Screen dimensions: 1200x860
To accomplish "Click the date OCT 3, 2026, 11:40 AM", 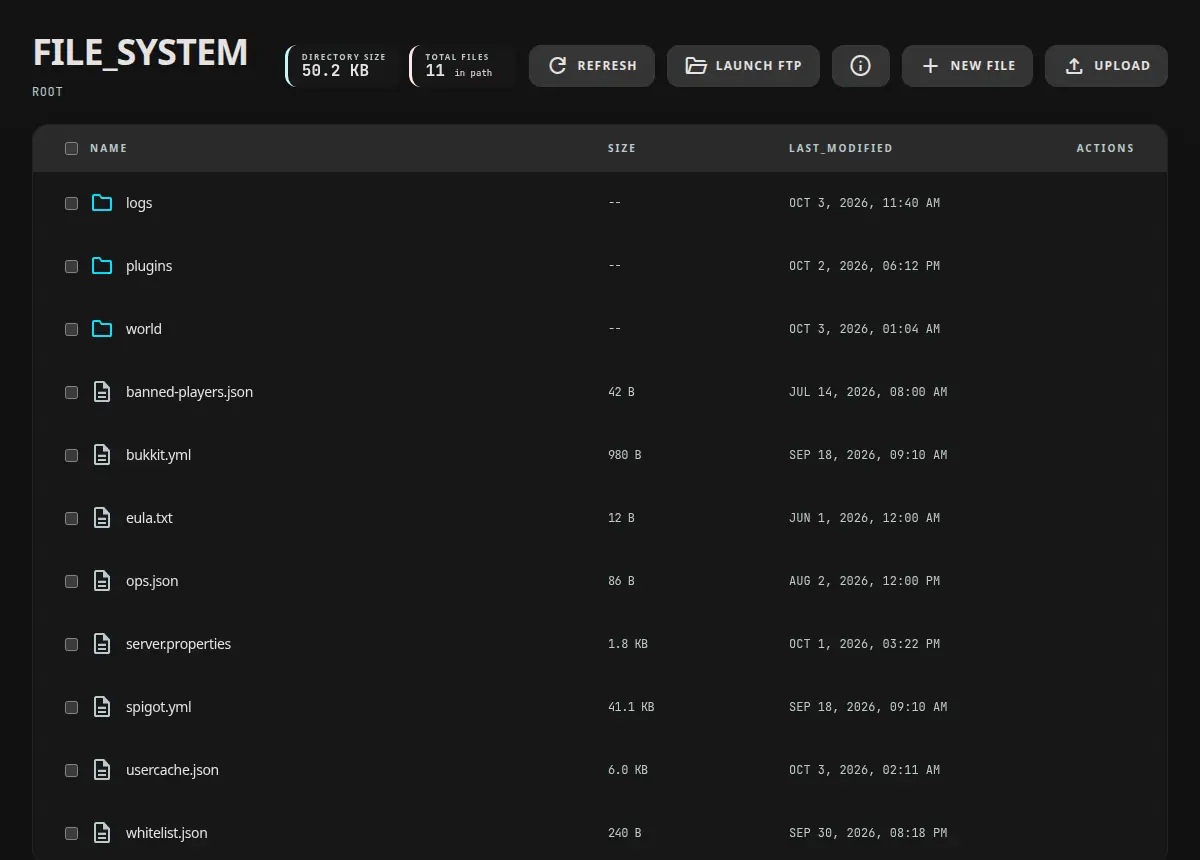I will (x=864, y=203).
